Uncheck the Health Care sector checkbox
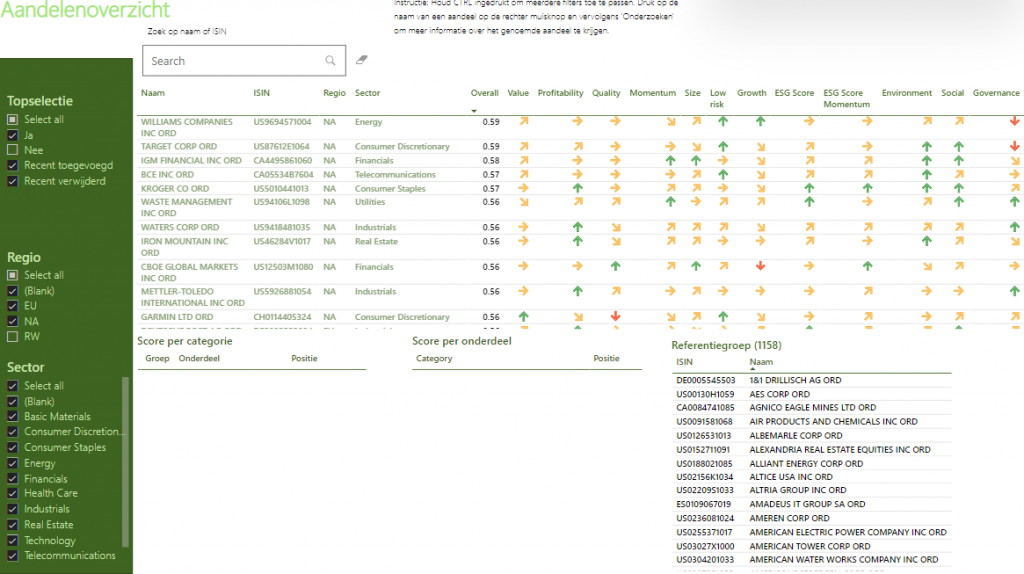The height and width of the screenshot is (574, 1024). [12, 494]
